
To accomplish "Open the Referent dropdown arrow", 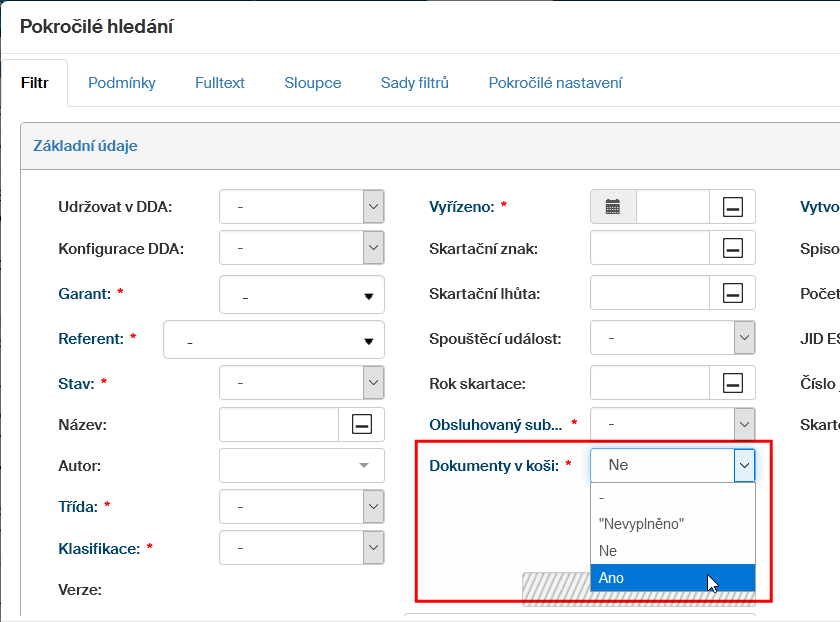I will pos(368,341).
